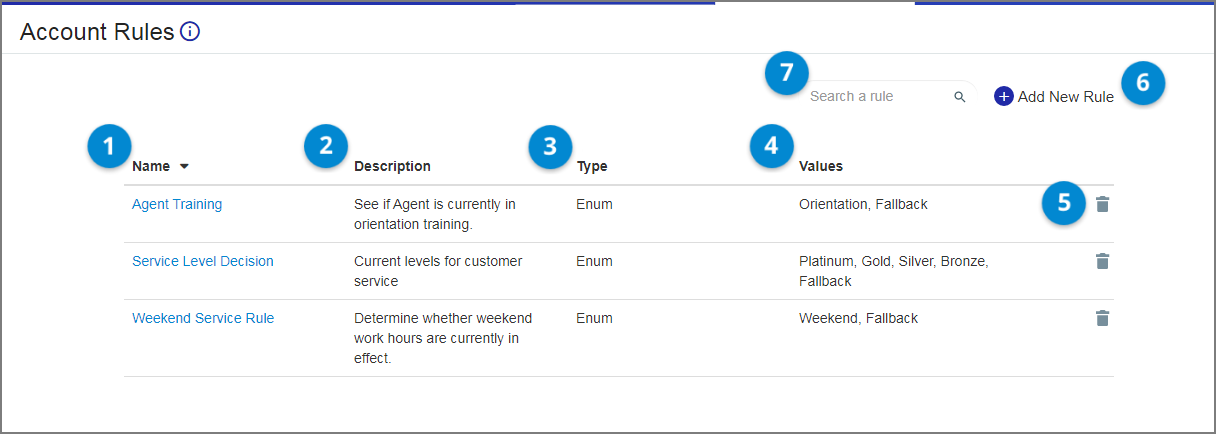Click the Name column header text

tap(151, 166)
